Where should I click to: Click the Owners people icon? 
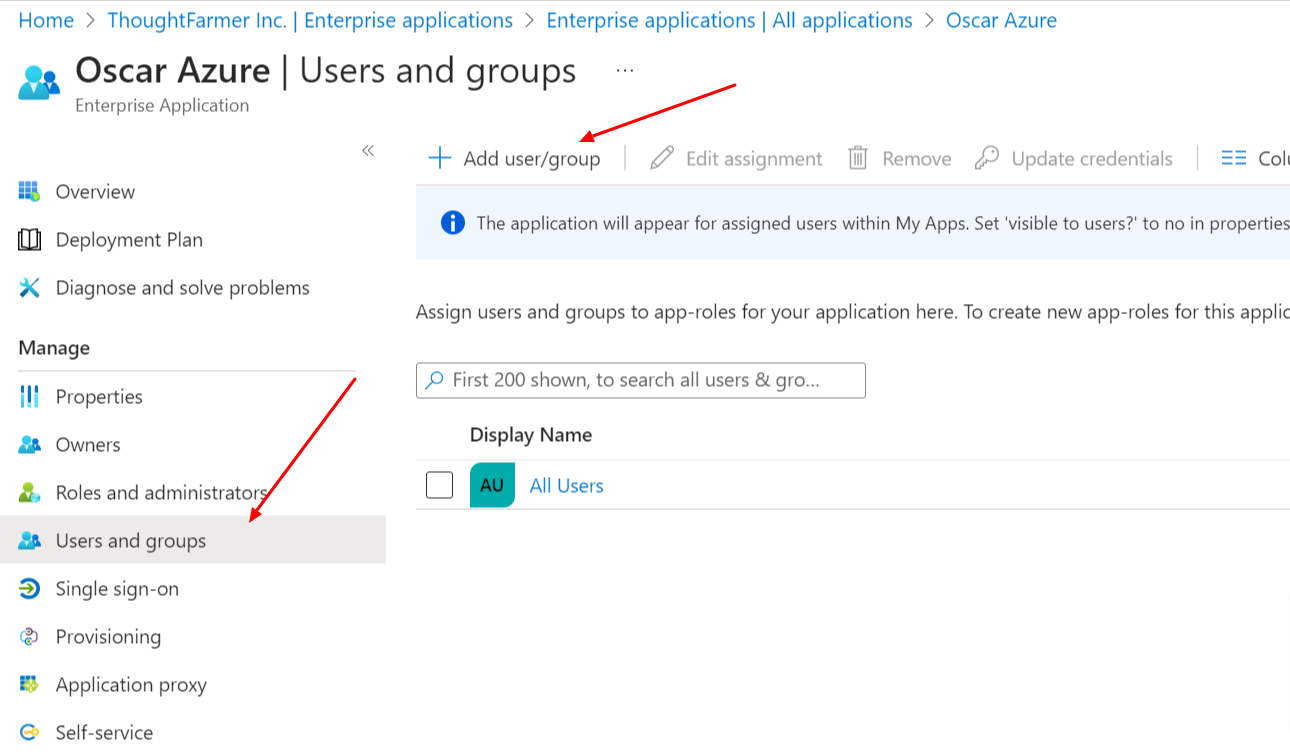(x=30, y=445)
